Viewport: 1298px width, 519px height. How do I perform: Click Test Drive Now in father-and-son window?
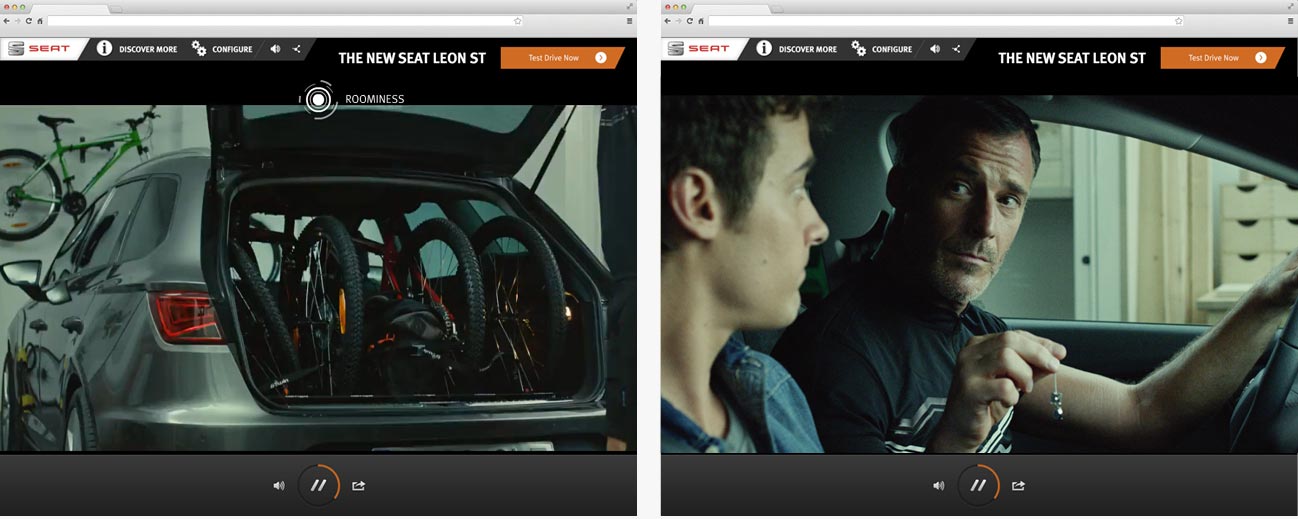click(1222, 58)
